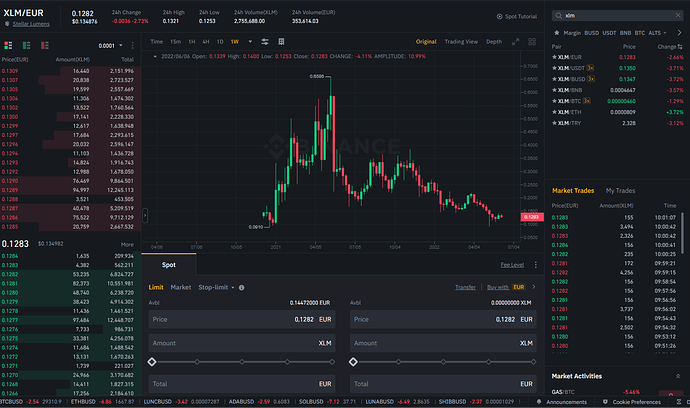Toggle favorite star for XLM/EUR pair

point(554,57)
